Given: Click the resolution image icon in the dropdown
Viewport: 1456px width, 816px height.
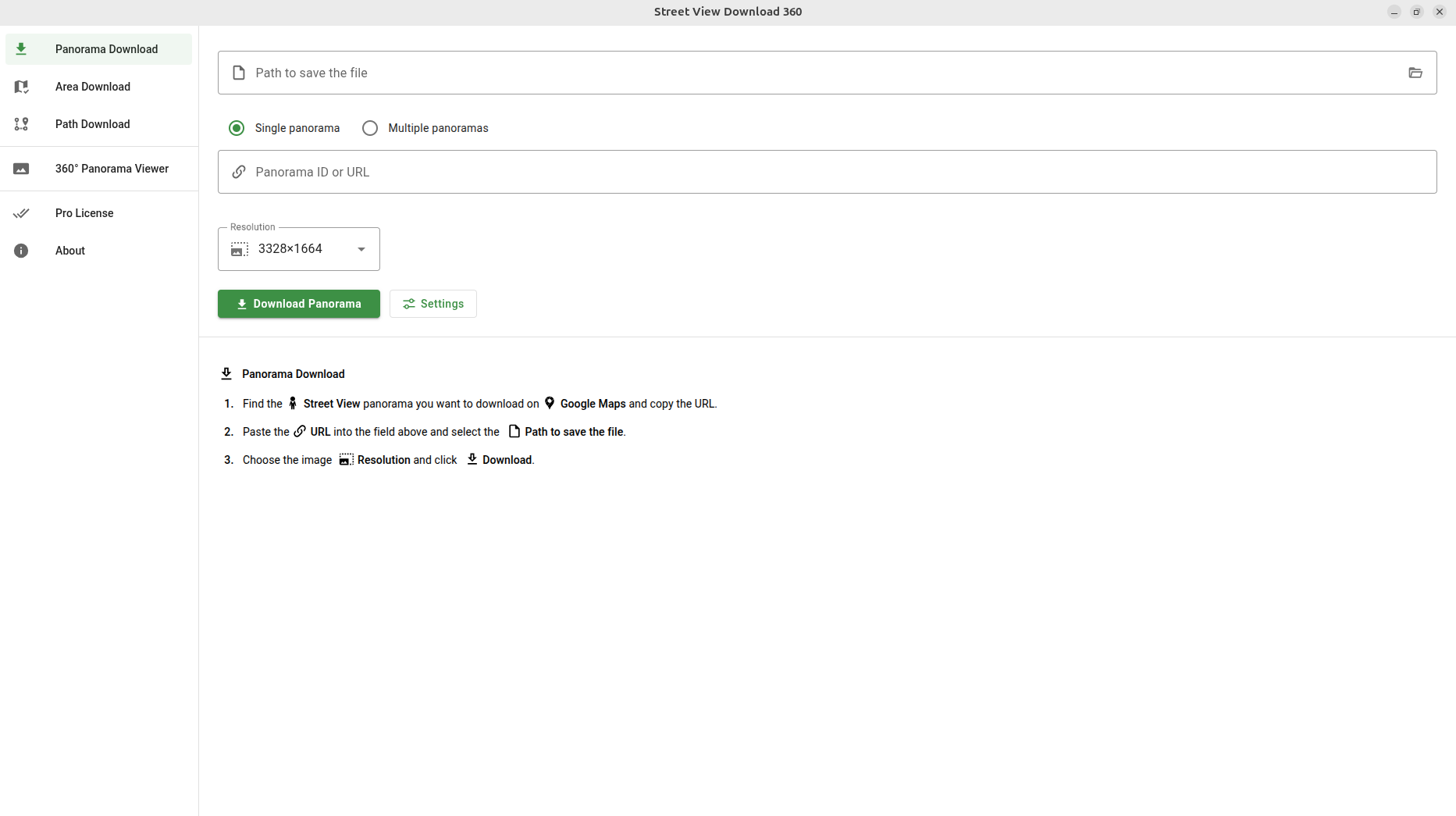Looking at the screenshot, I should pos(240,249).
